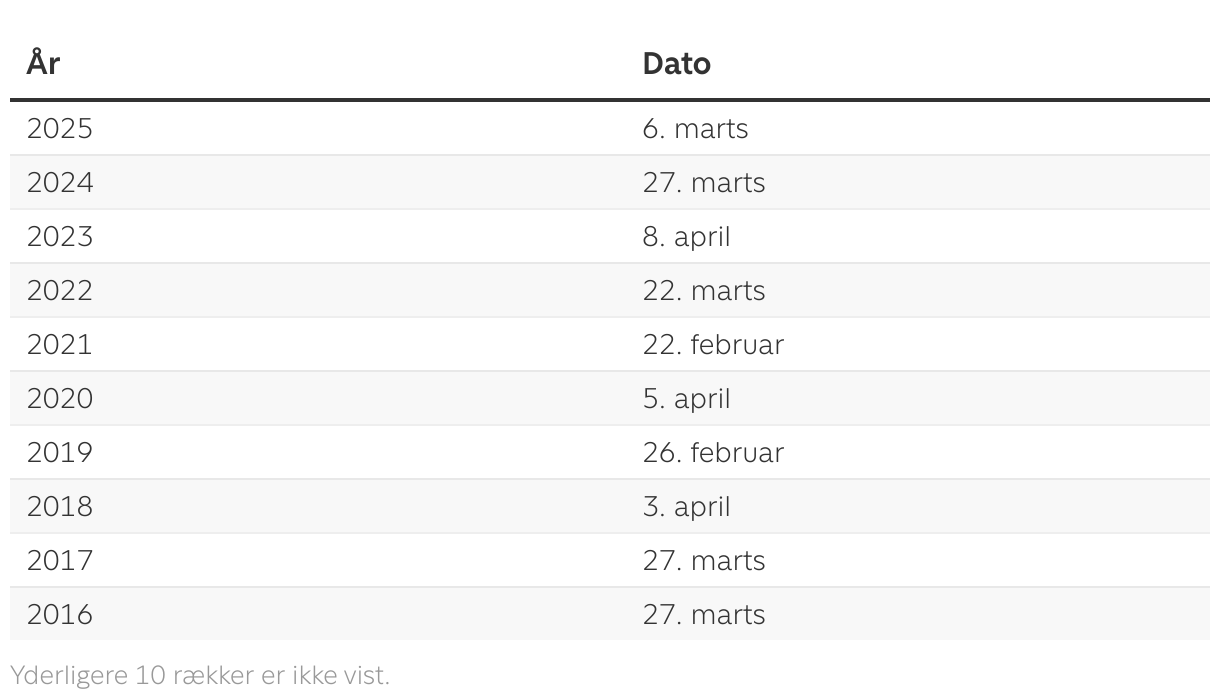This screenshot has width=1220, height=700.
Task: Click the 26. februar date
Action: click(x=712, y=453)
